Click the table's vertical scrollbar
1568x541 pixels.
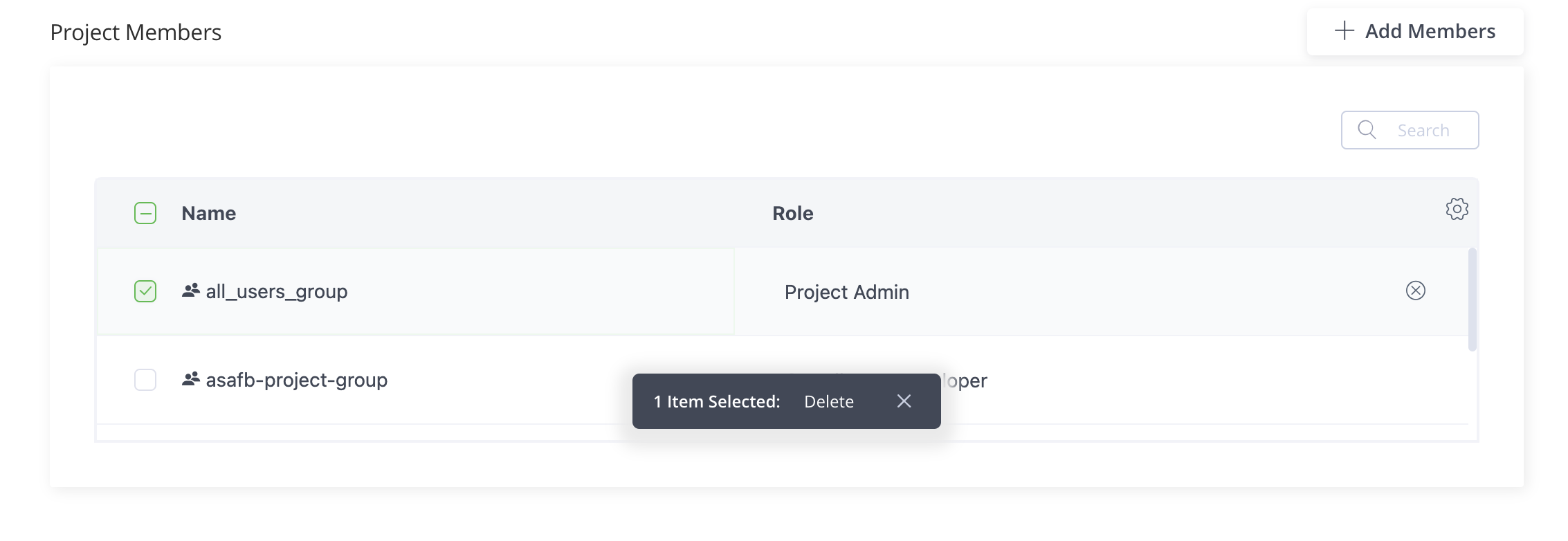tap(1472, 300)
